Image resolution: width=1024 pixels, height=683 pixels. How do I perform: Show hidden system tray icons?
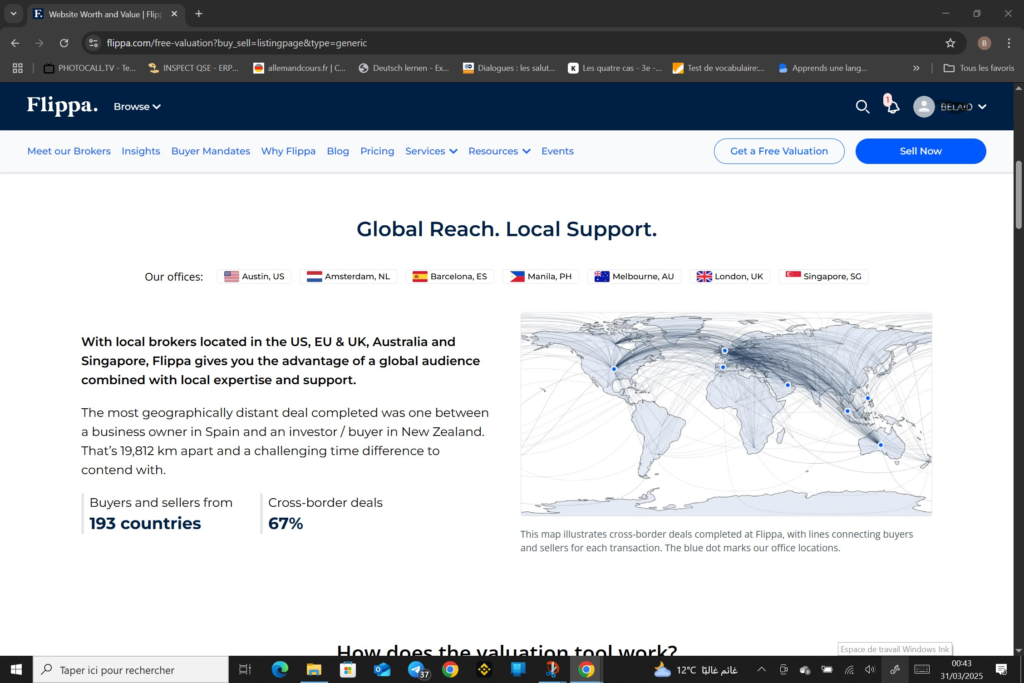pos(761,669)
